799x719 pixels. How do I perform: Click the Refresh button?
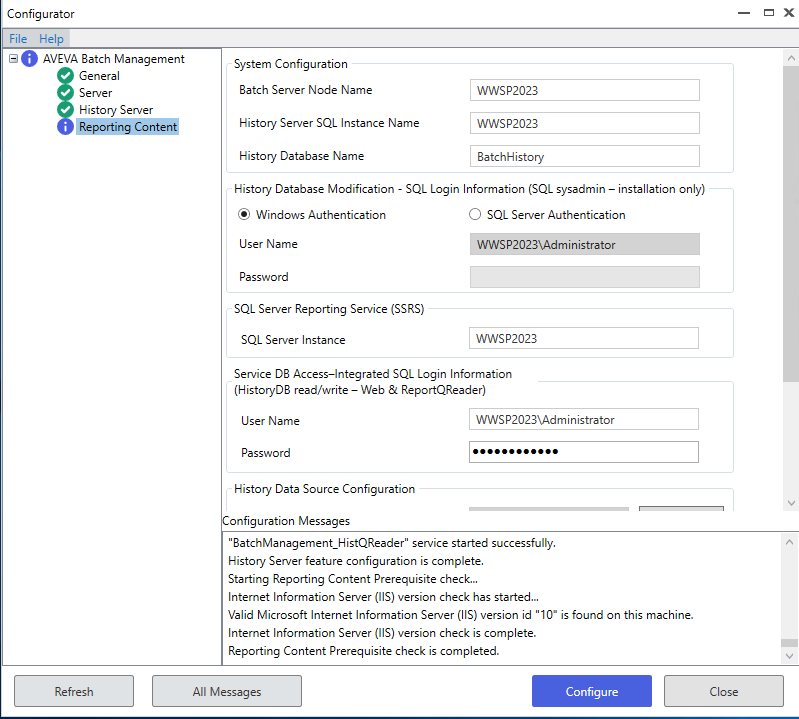click(x=74, y=691)
